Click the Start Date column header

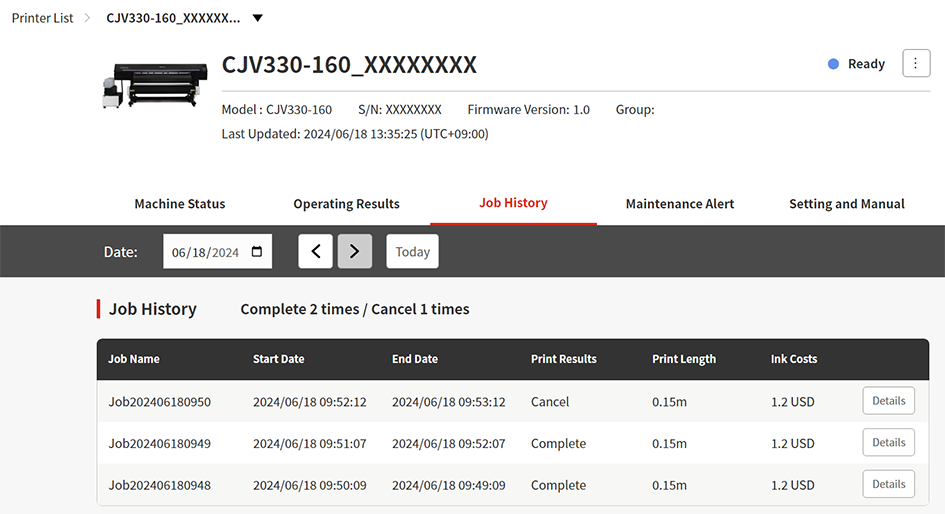click(279, 359)
